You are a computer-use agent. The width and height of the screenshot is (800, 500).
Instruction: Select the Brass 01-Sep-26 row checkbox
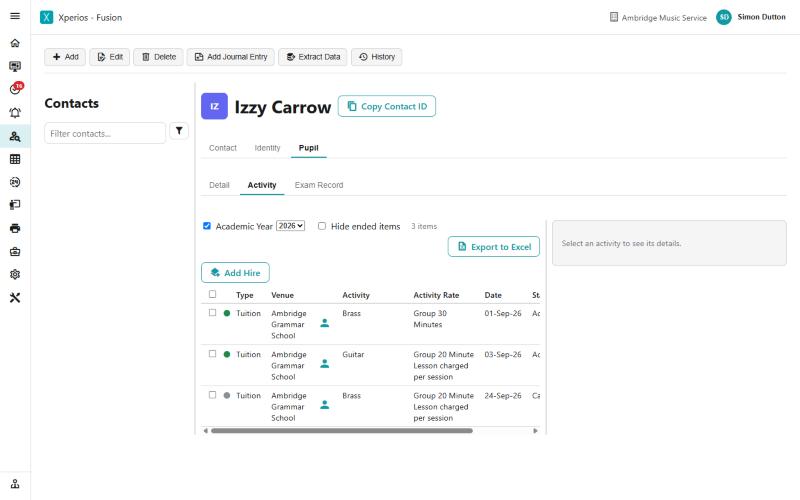point(212,313)
